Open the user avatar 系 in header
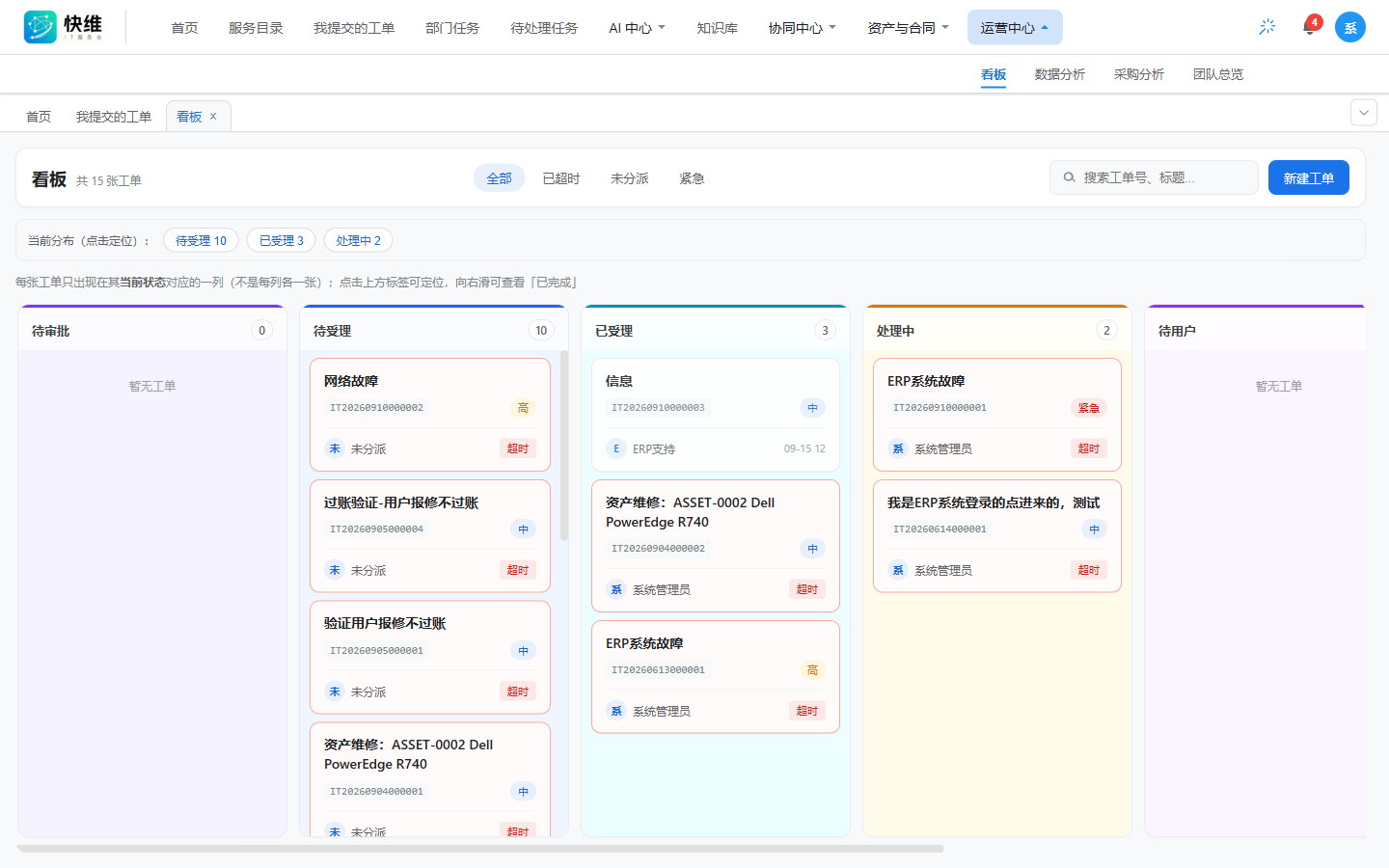1389x868 pixels. (x=1350, y=27)
